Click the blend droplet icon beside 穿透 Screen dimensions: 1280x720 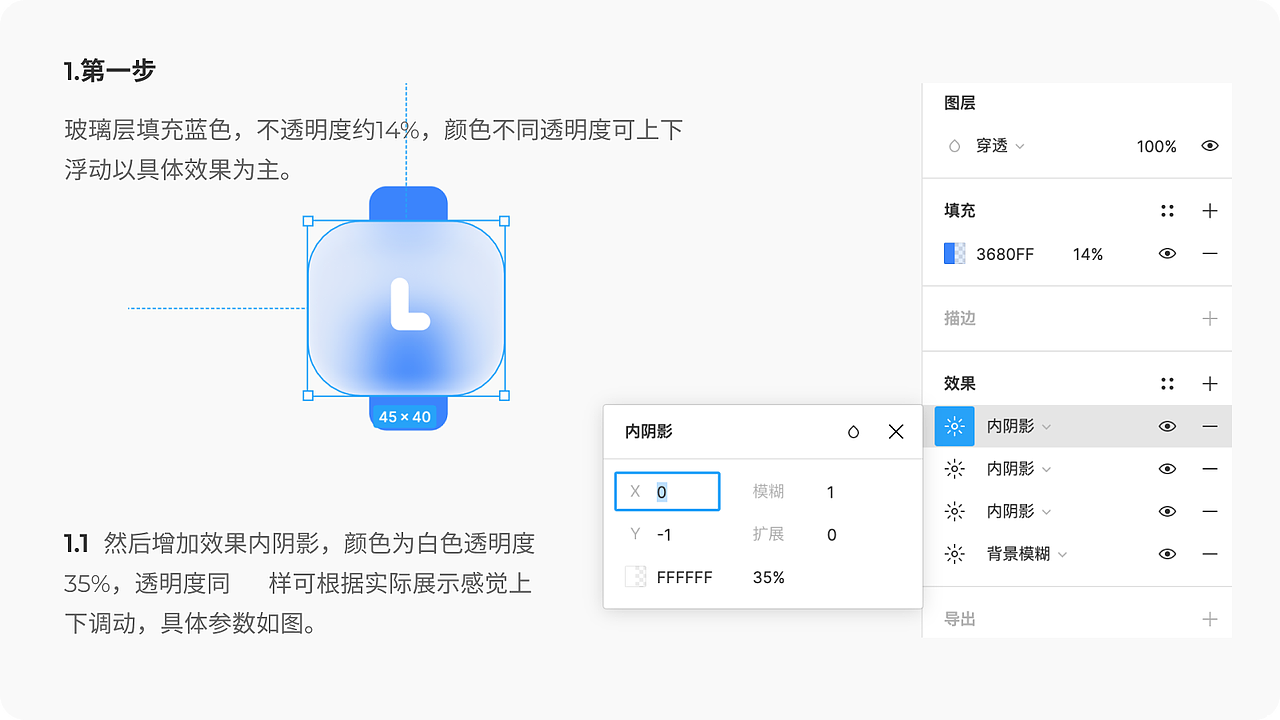coord(956,146)
